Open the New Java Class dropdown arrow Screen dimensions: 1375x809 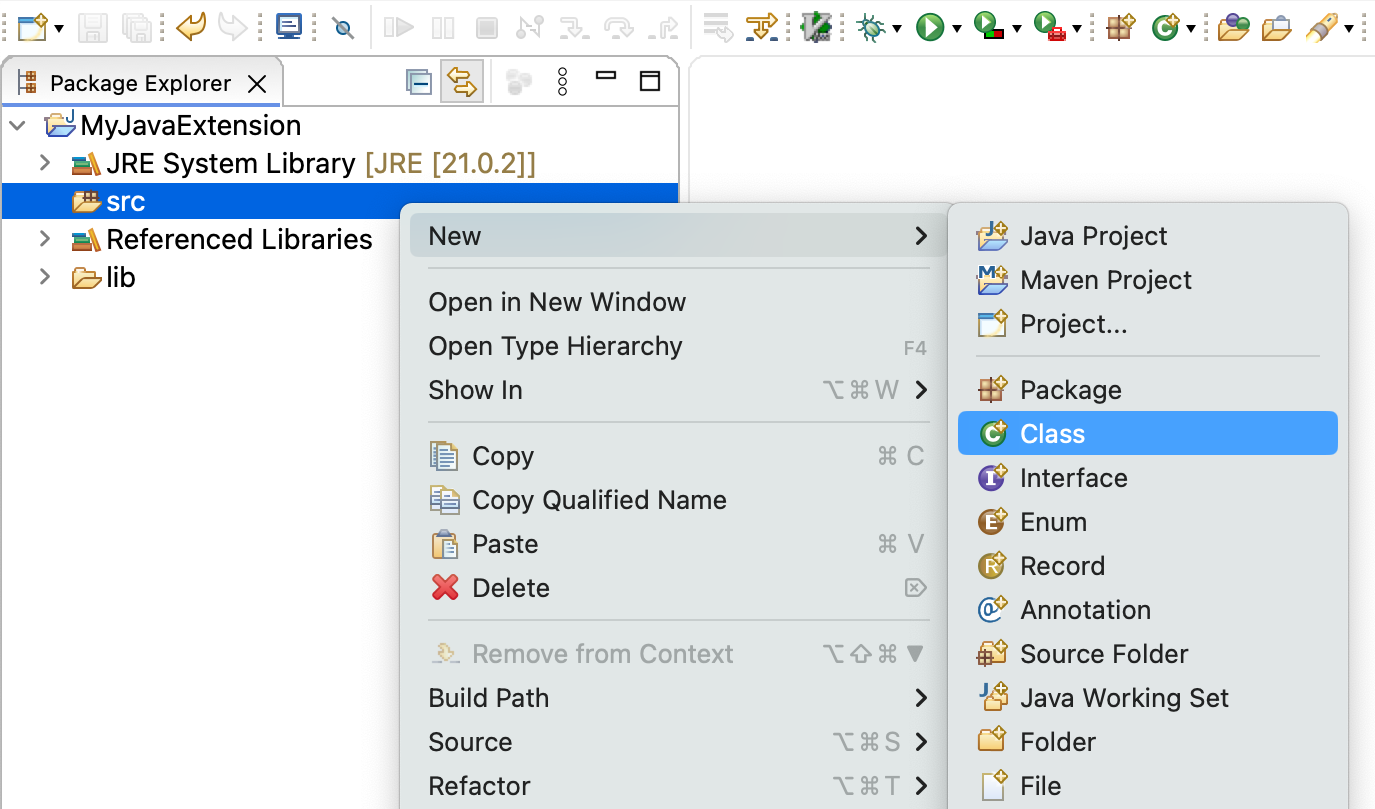1191,28
